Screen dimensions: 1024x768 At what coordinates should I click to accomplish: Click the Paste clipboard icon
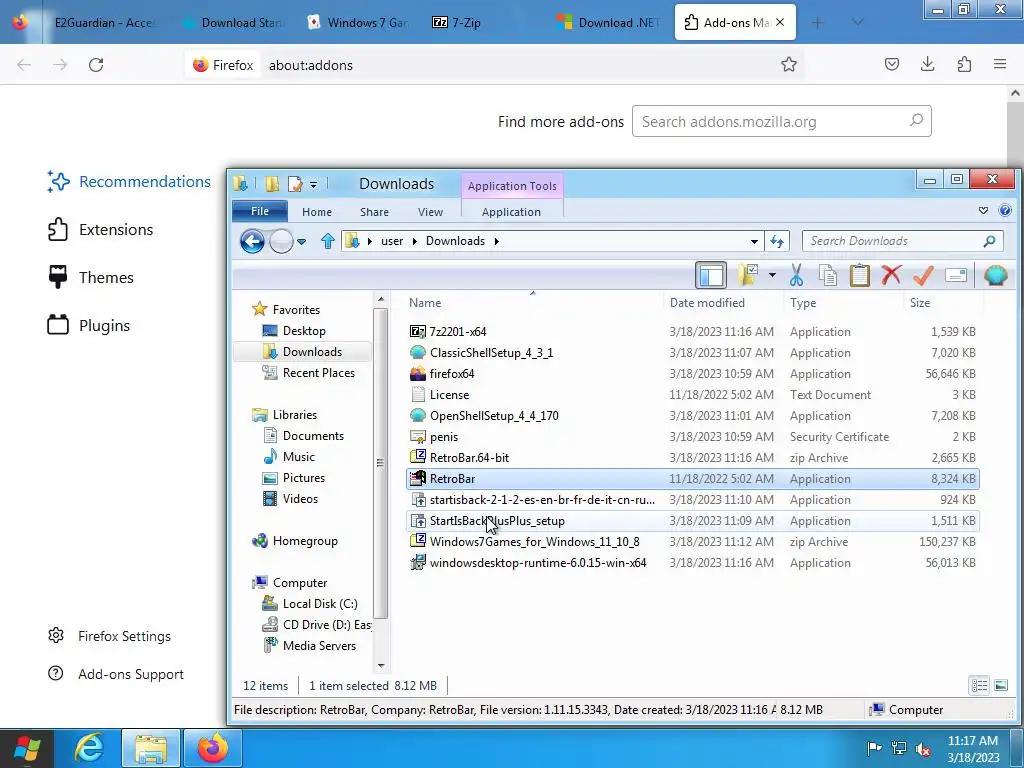coord(859,275)
